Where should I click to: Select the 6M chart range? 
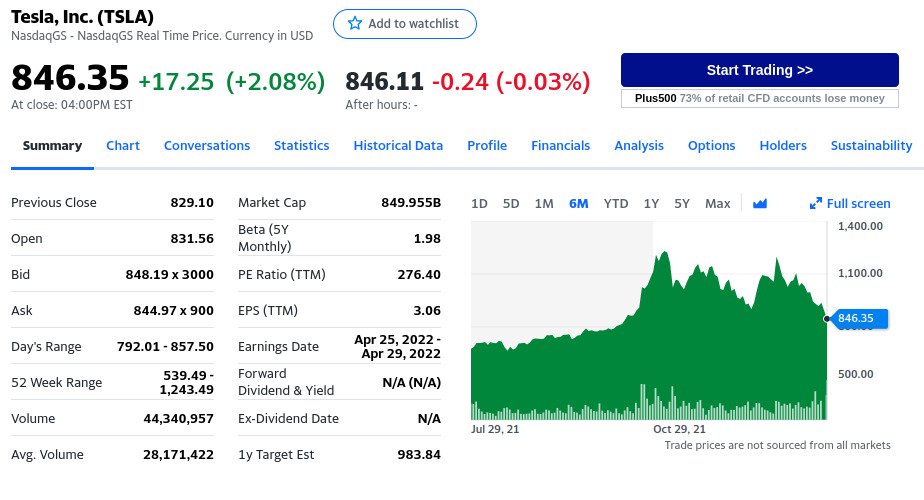point(579,203)
